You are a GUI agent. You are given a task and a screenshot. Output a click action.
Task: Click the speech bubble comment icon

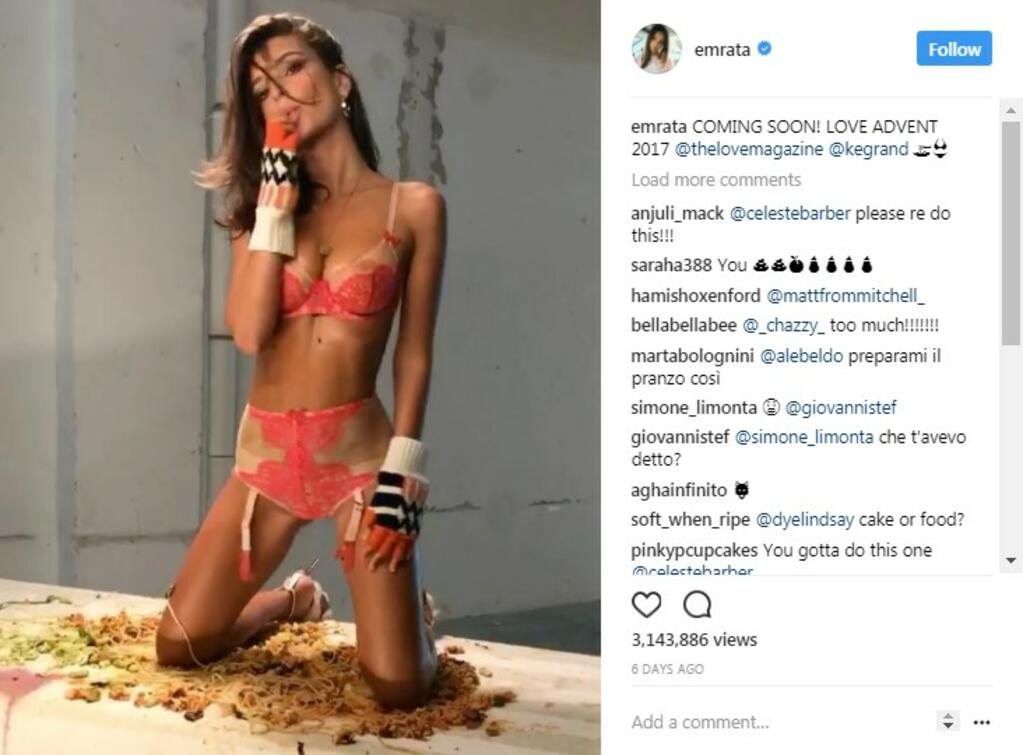697,604
